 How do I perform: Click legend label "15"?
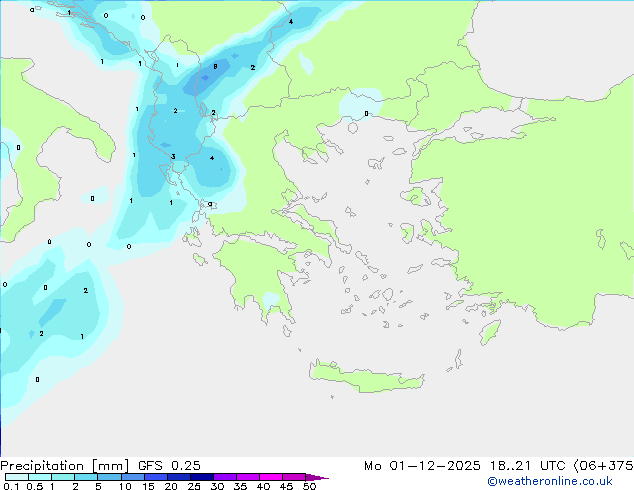(x=148, y=486)
